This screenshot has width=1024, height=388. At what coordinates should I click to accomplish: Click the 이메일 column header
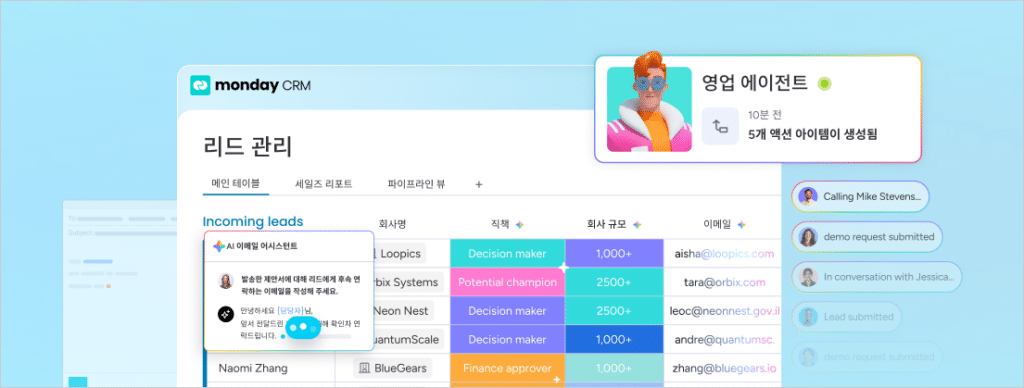click(717, 224)
